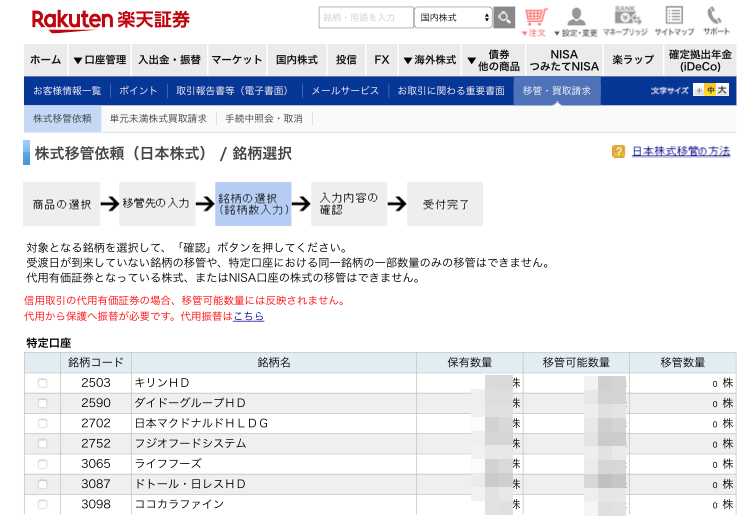The image size is (756, 527).
Task: Click the 移管数量 value for ココカラファイン
Action: [715, 505]
